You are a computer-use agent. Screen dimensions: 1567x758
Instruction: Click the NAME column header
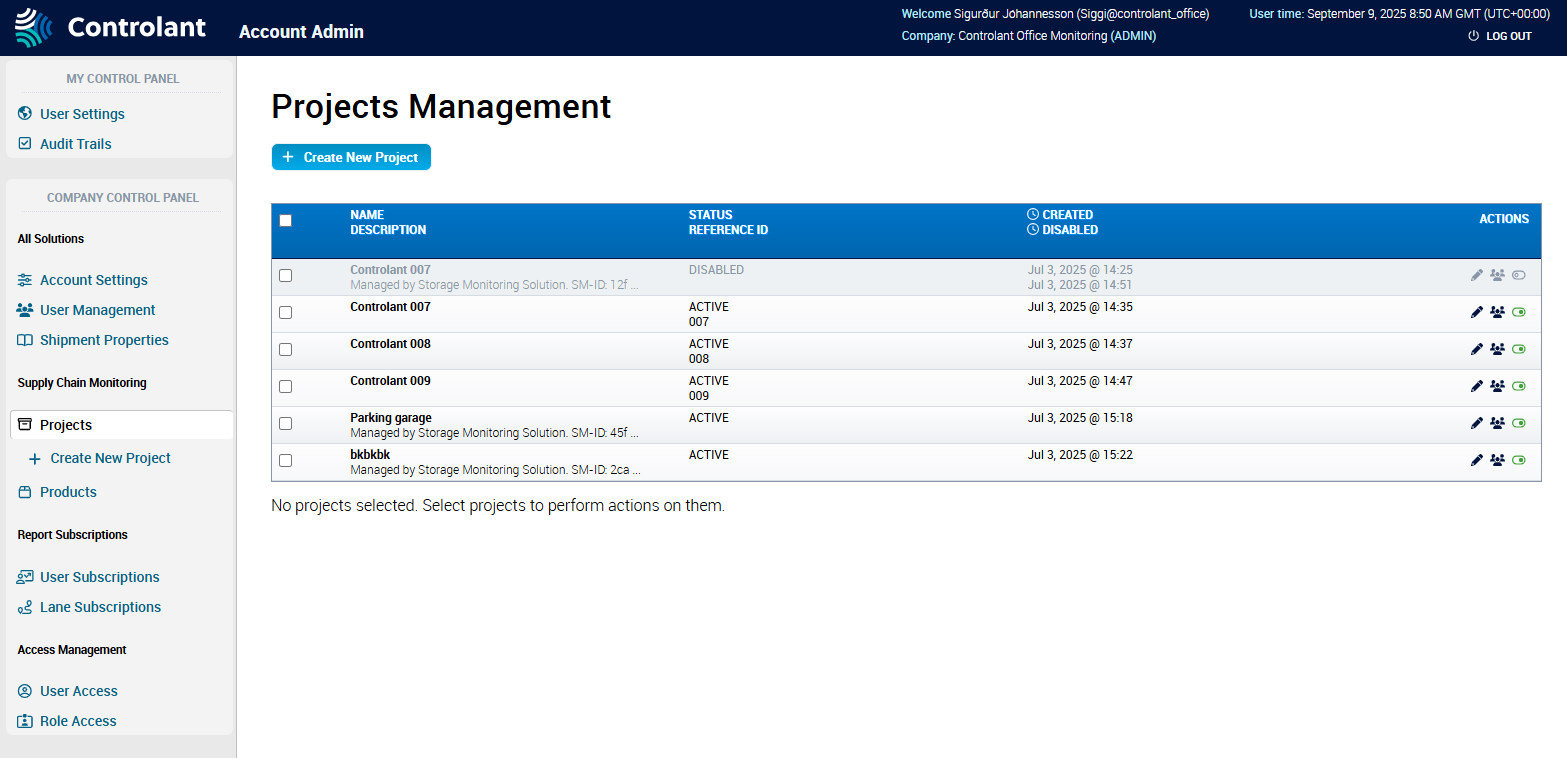(x=367, y=215)
